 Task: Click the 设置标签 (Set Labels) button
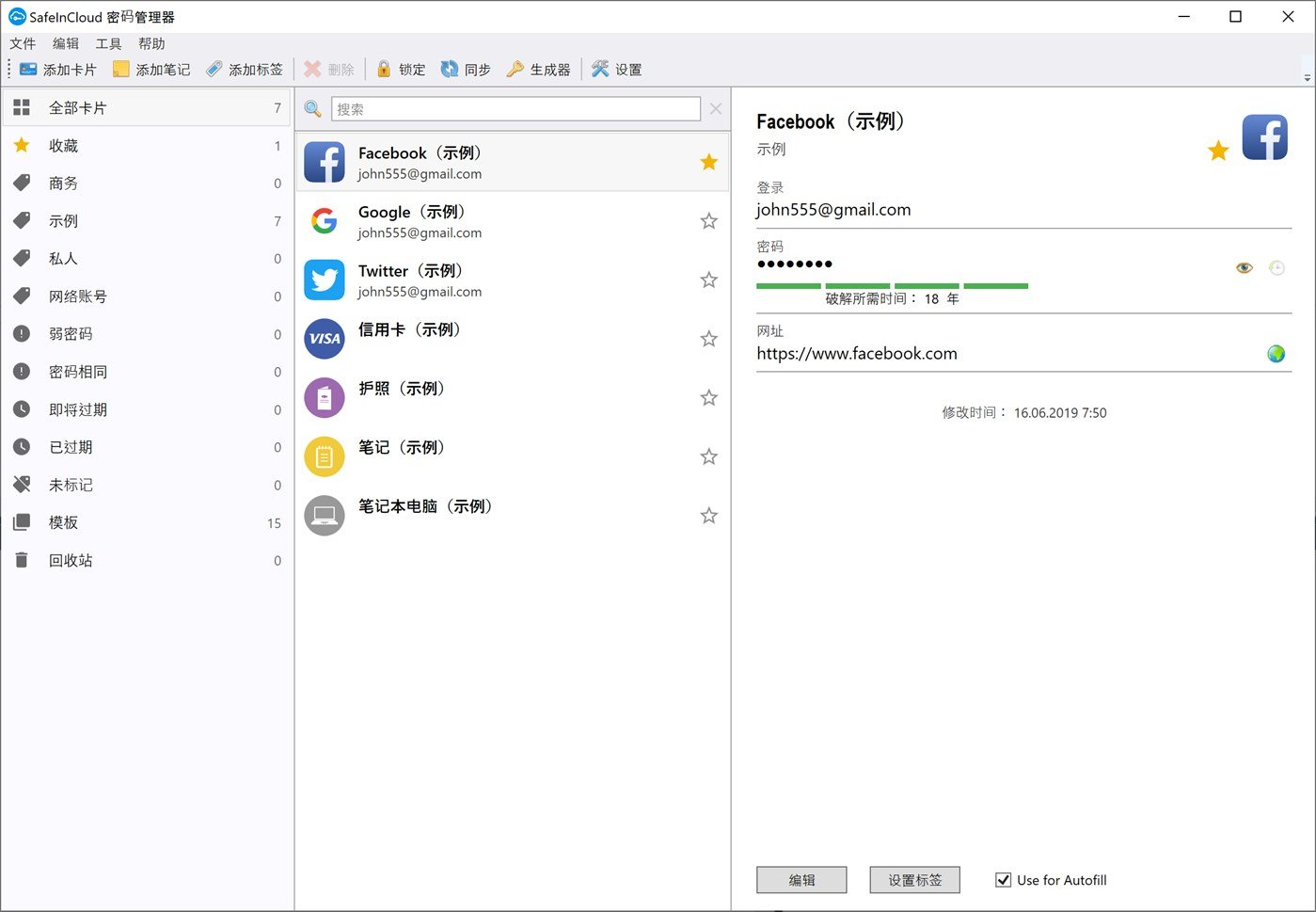tap(913, 879)
